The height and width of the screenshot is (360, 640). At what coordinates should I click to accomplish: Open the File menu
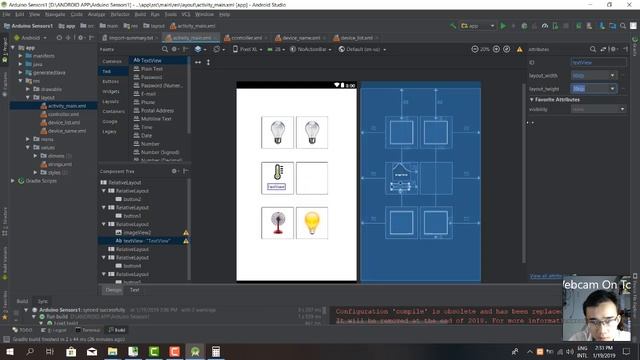7,14
